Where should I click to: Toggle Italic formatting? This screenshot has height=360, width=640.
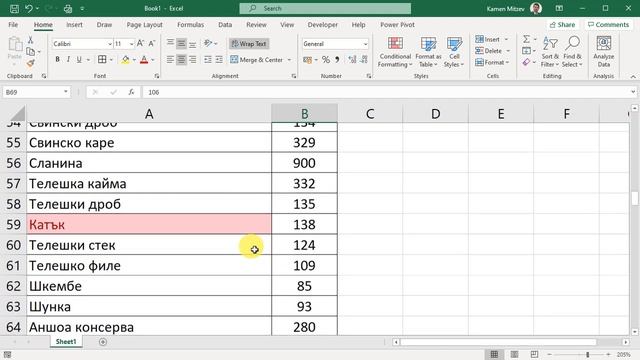coord(68,60)
